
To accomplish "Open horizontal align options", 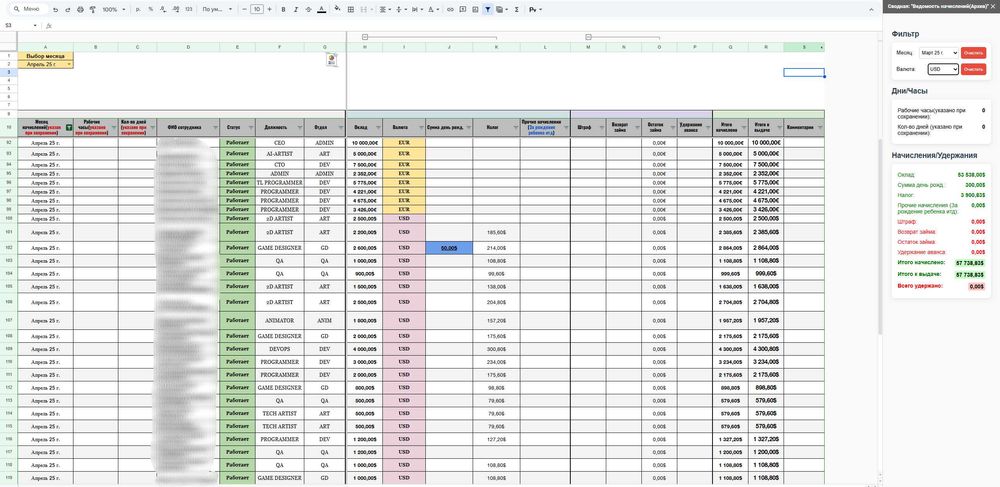I will pos(384,10).
